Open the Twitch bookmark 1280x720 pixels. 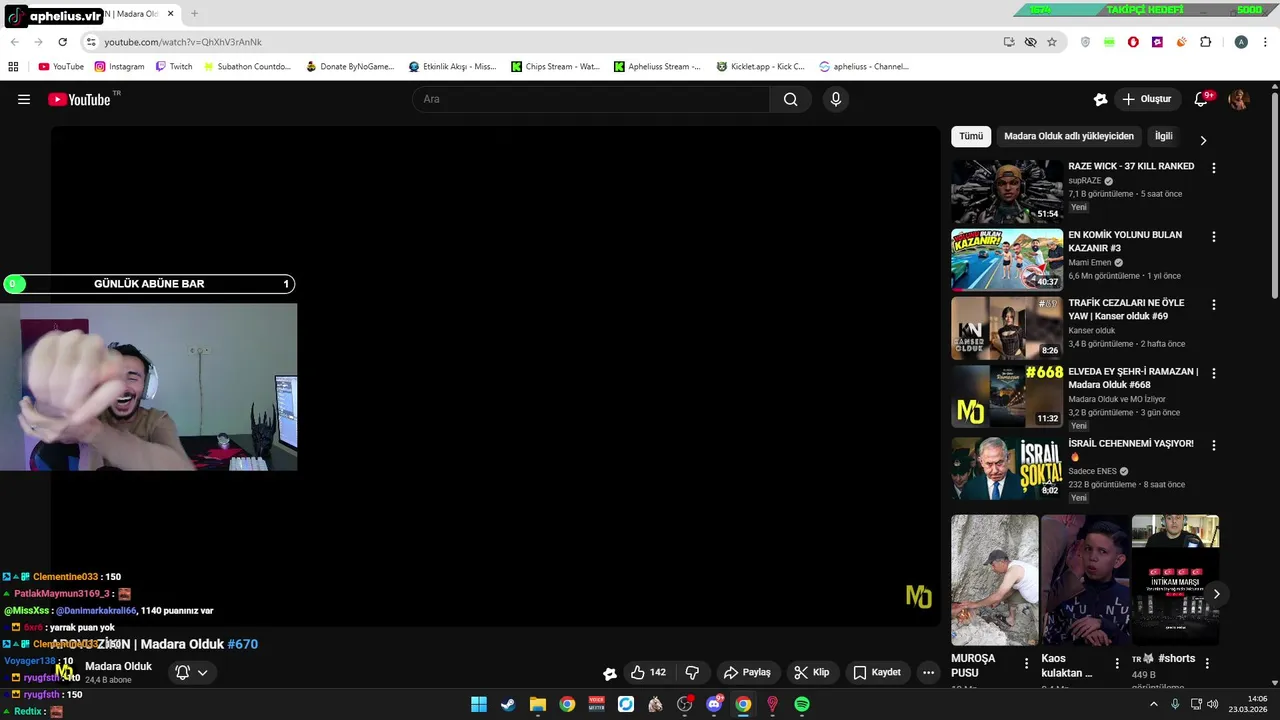point(173,66)
